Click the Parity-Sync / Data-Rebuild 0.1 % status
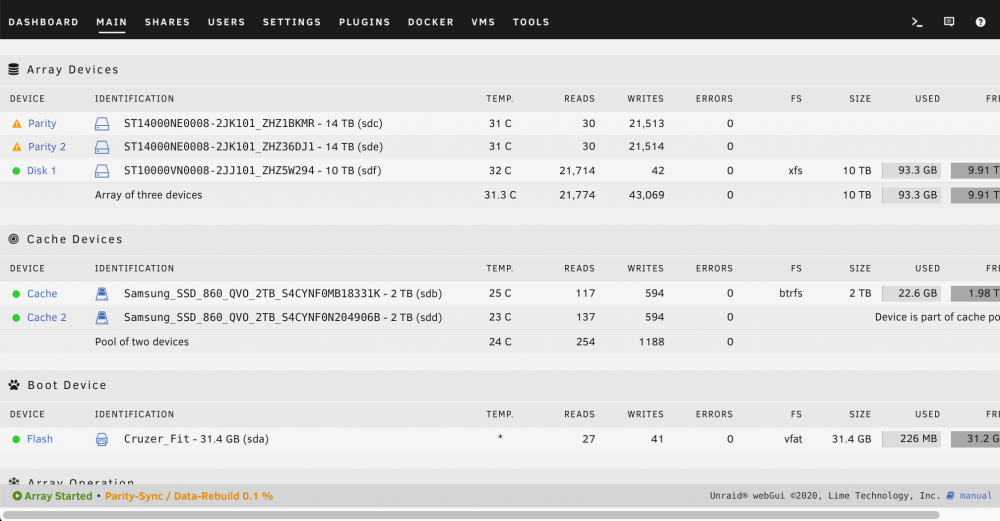Screen dimensions: 1000x521 189,495
